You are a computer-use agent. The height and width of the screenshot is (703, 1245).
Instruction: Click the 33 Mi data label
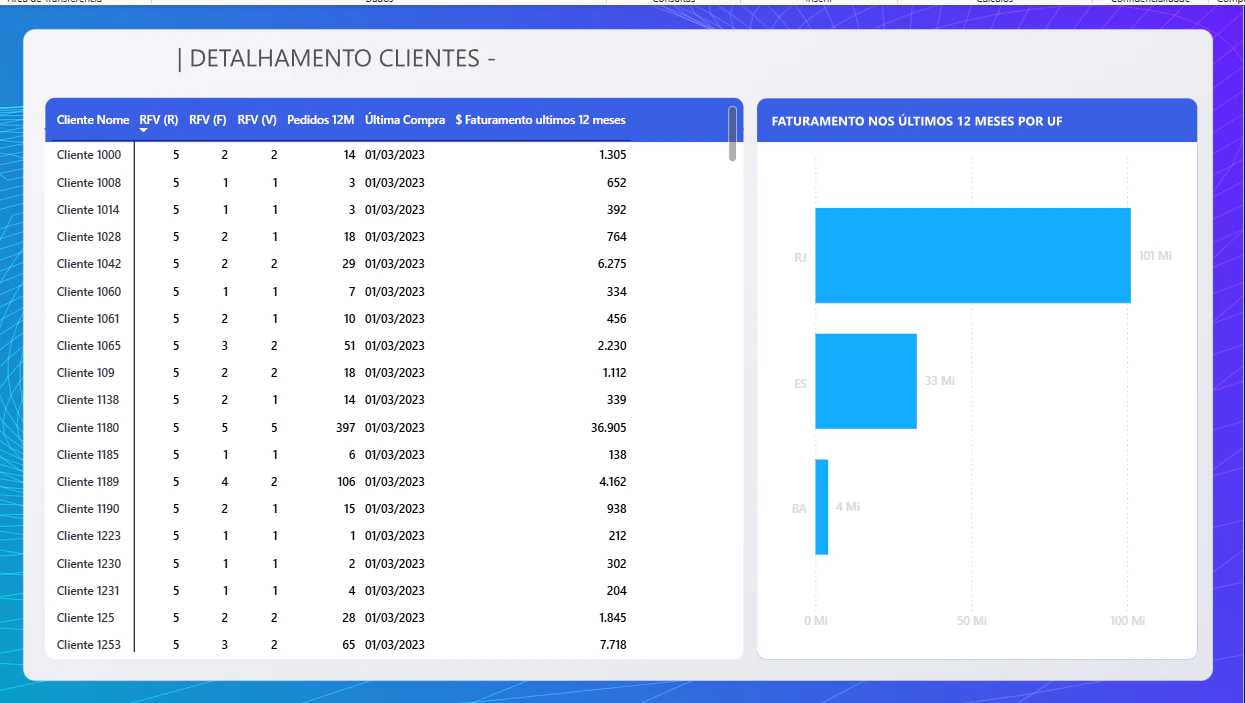(x=940, y=381)
